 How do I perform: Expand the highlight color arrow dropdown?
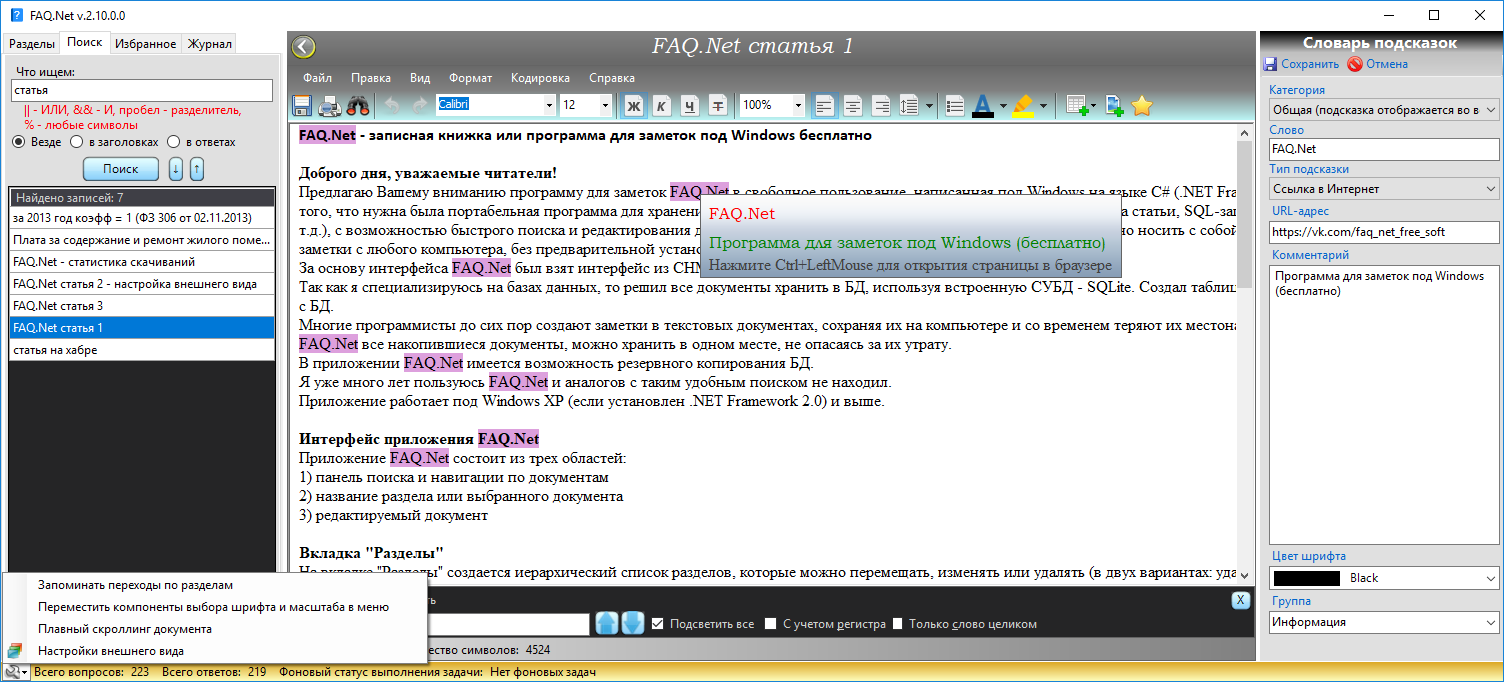(x=1044, y=105)
